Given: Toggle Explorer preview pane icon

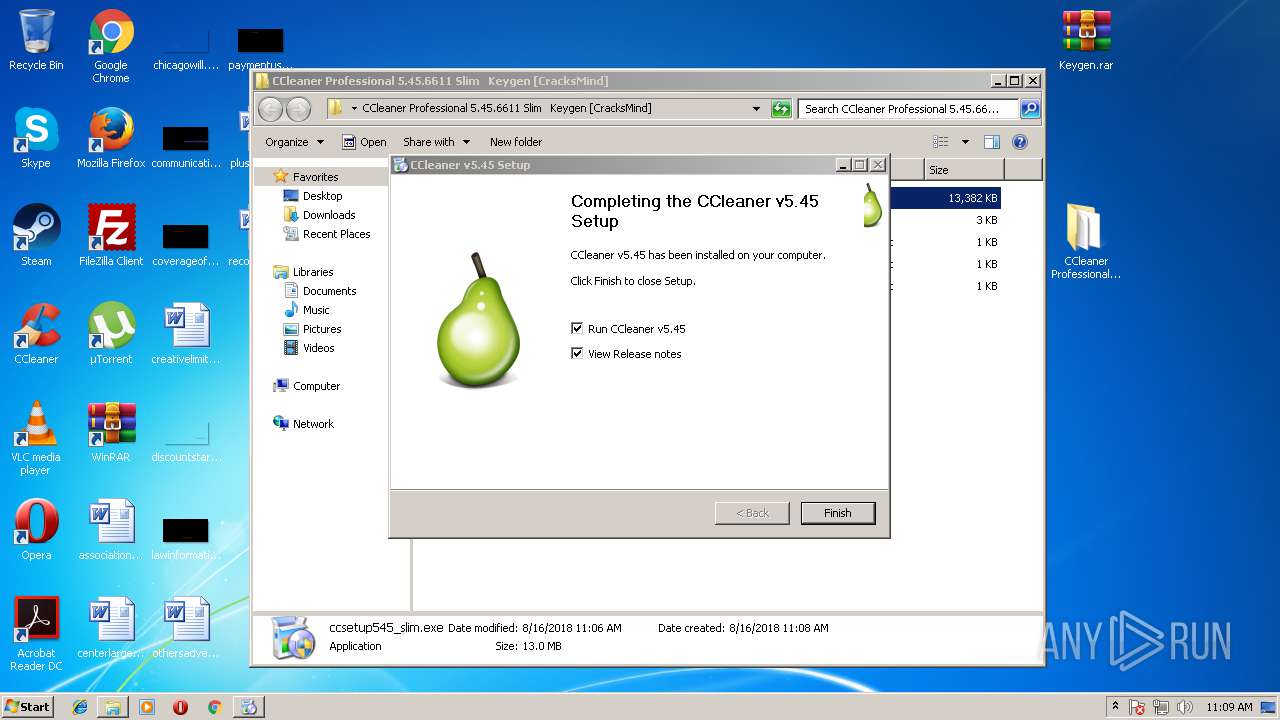Looking at the screenshot, I should (x=992, y=142).
